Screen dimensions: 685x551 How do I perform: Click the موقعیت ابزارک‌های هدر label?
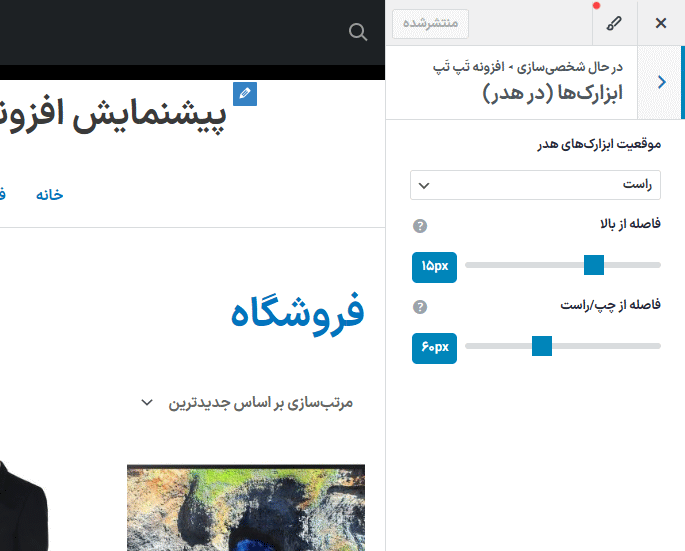tap(599, 144)
